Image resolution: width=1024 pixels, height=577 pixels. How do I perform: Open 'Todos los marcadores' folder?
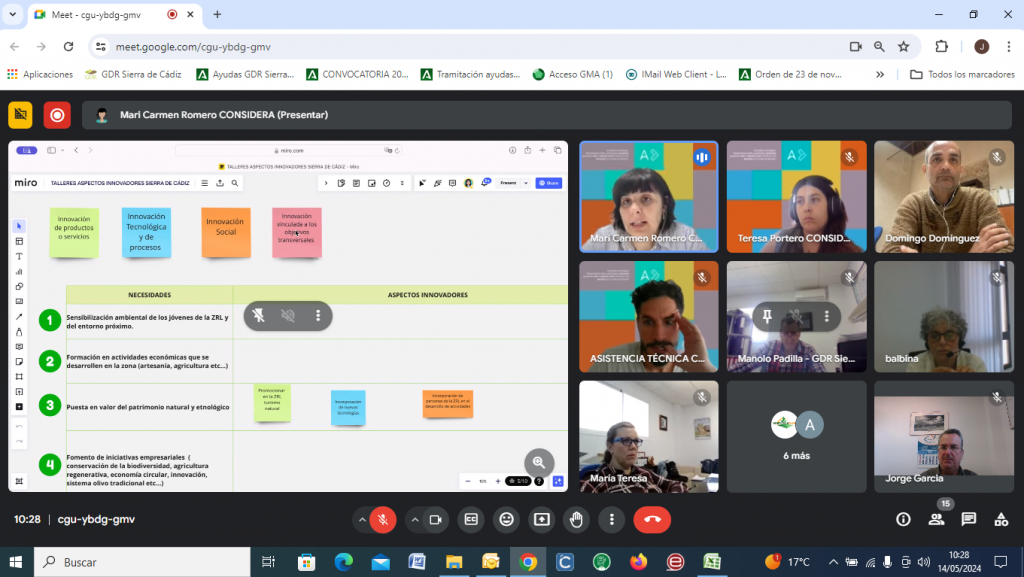pos(962,74)
